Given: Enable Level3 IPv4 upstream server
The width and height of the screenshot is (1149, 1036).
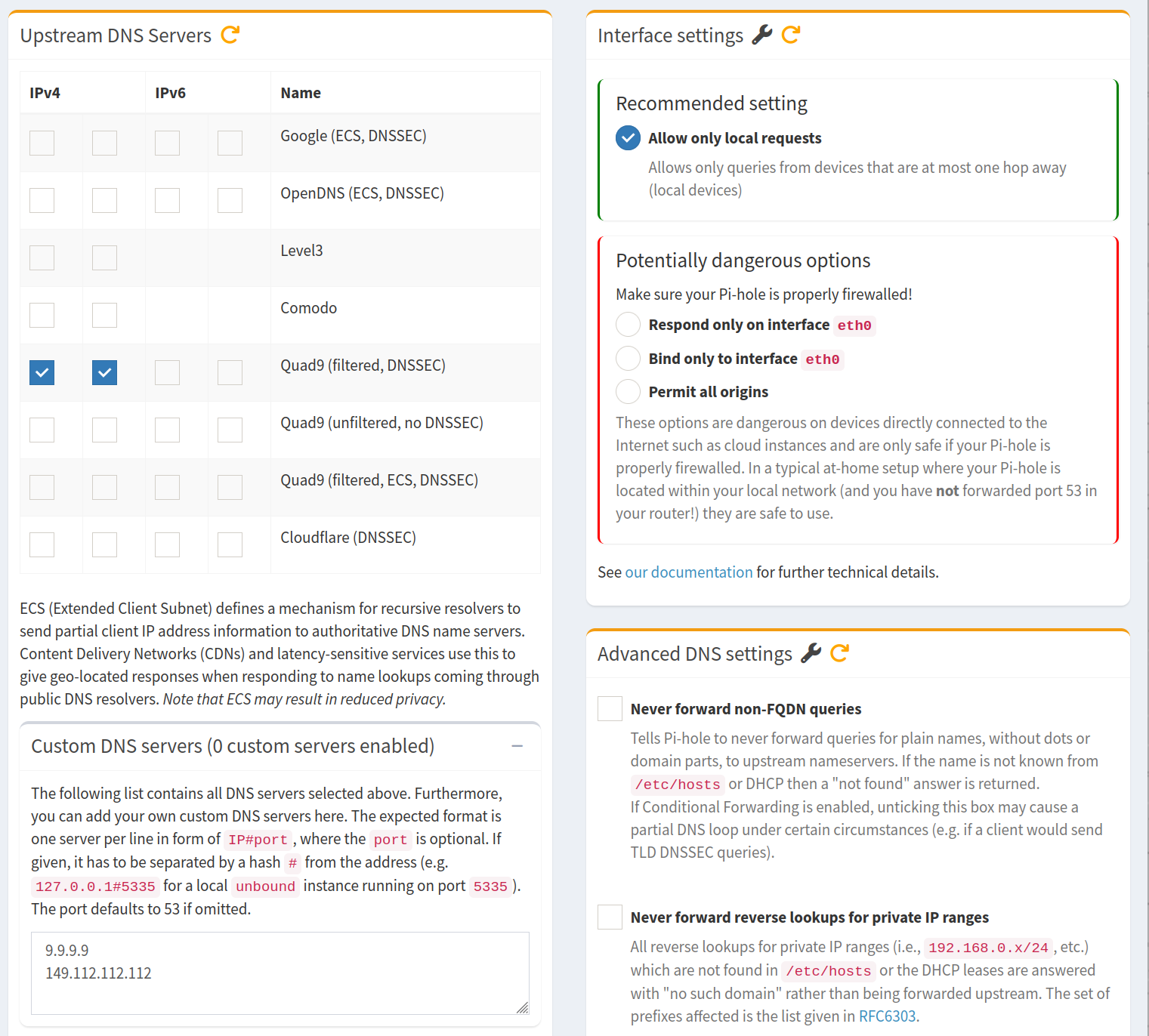Looking at the screenshot, I should click(x=42, y=257).
